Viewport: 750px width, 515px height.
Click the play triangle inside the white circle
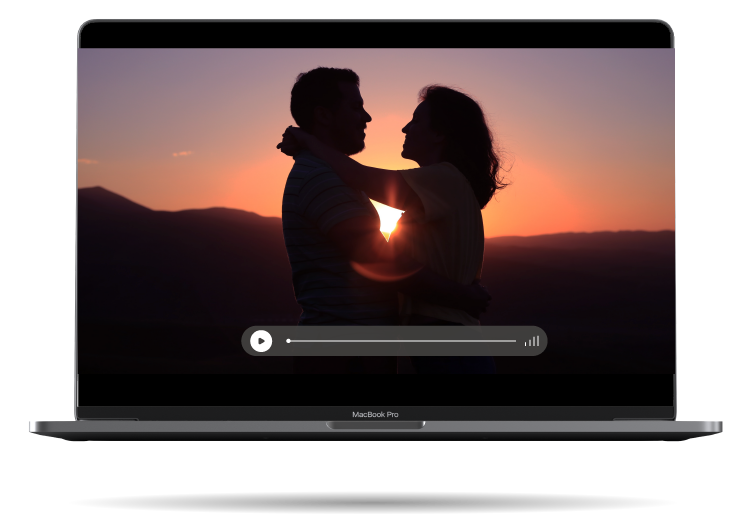(261, 341)
